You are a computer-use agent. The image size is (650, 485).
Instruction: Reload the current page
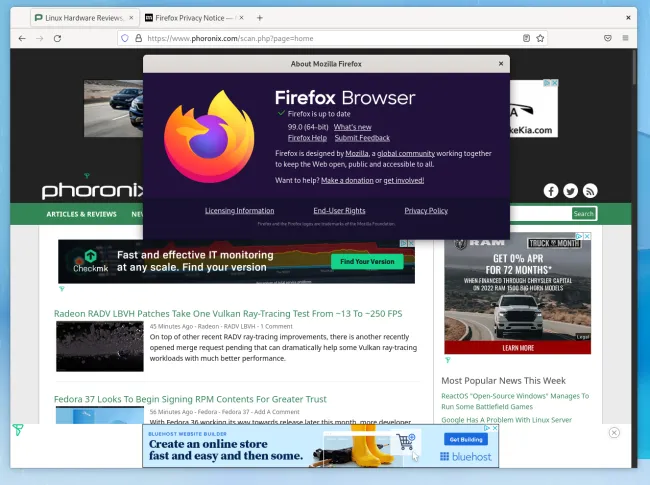tap(58, 39)
